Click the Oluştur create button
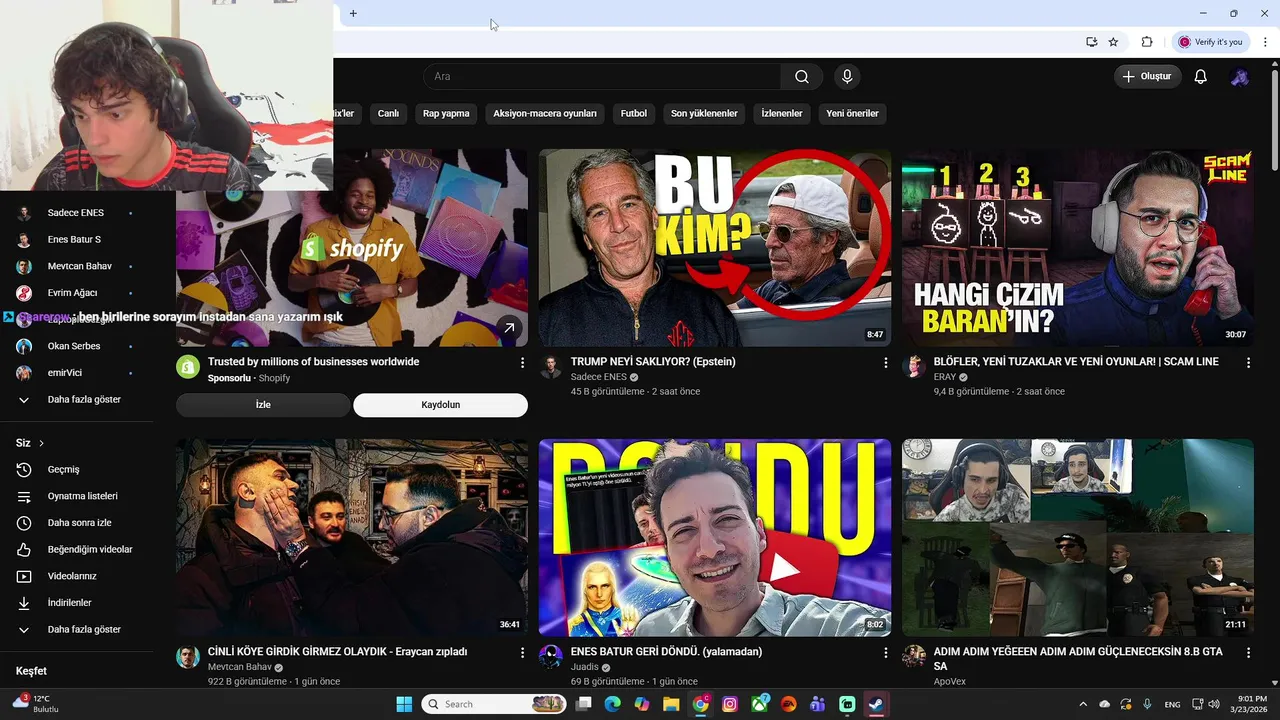This screenshot has height=720, width=1280. pos(1148,77)
